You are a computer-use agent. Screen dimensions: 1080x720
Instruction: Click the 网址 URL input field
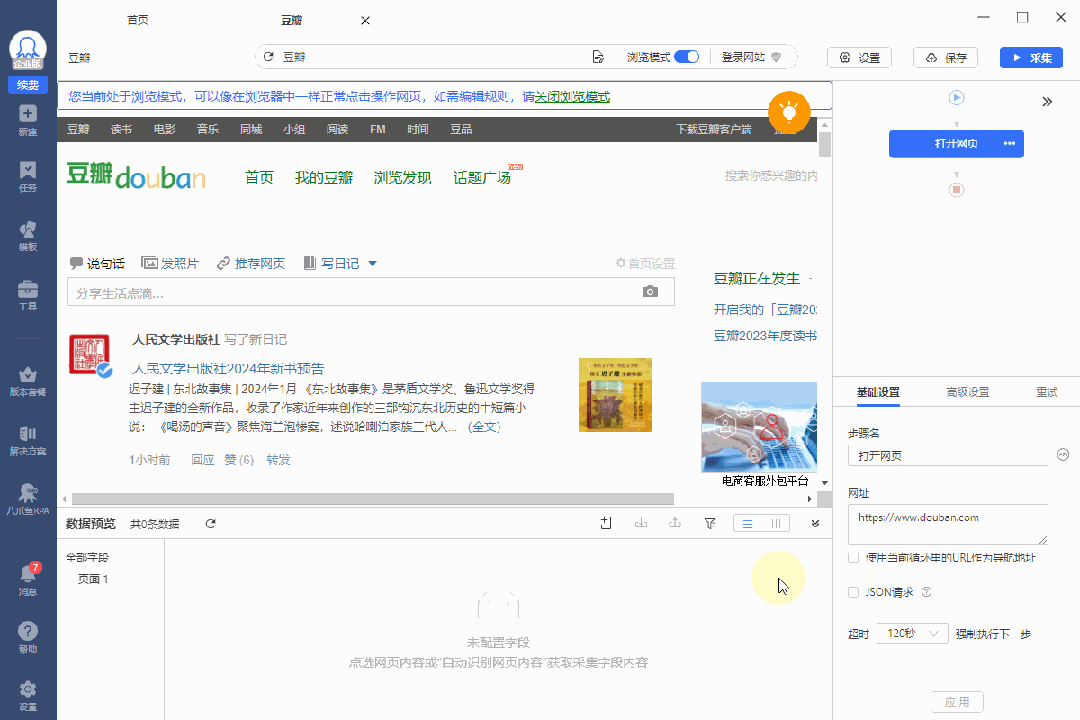tap(947, 524)
